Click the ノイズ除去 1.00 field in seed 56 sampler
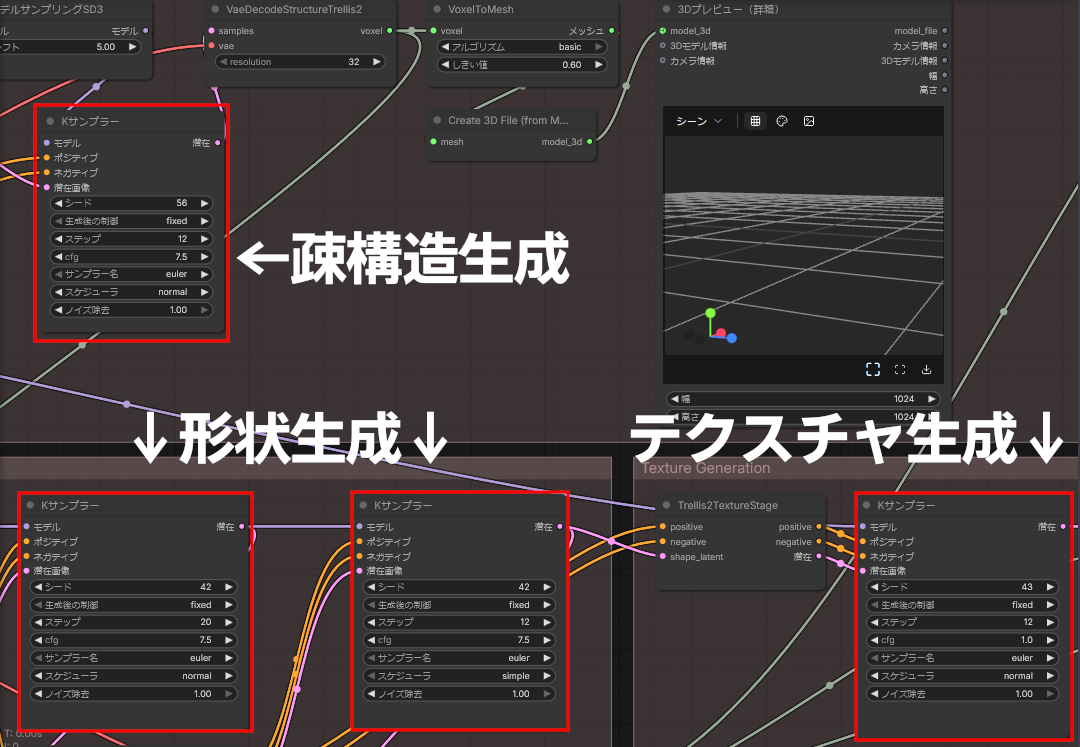Image resolution: width=1080 pixels, height=747 pixels. pyautogui.click(x=131, y=310)
